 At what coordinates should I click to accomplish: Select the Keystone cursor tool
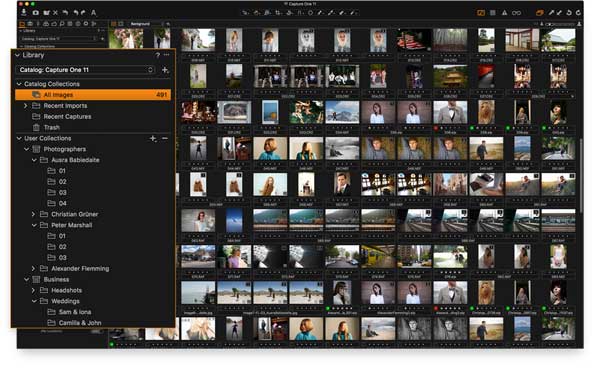pos(300,13)
